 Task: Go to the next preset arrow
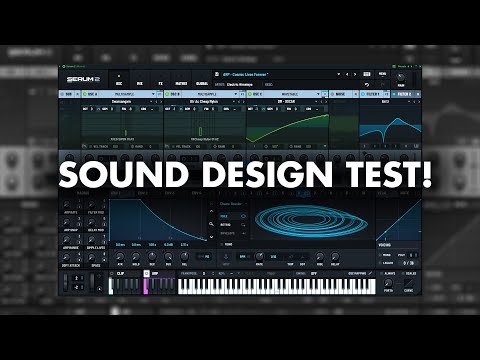355,74
